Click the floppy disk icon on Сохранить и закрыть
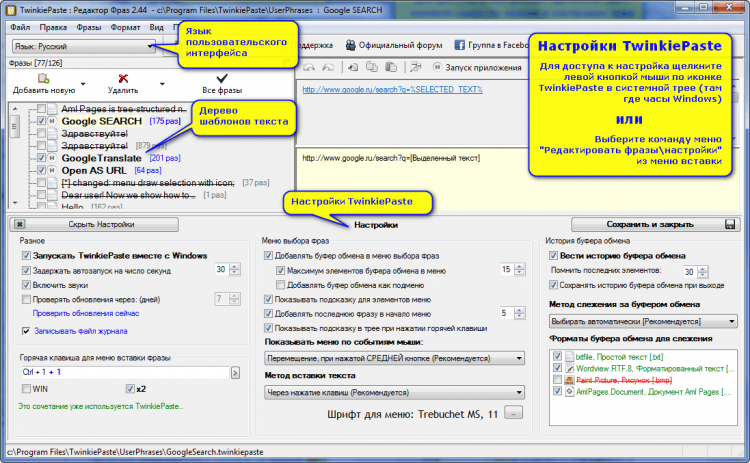This screenshot has width=750, height=463. point(729,224)
